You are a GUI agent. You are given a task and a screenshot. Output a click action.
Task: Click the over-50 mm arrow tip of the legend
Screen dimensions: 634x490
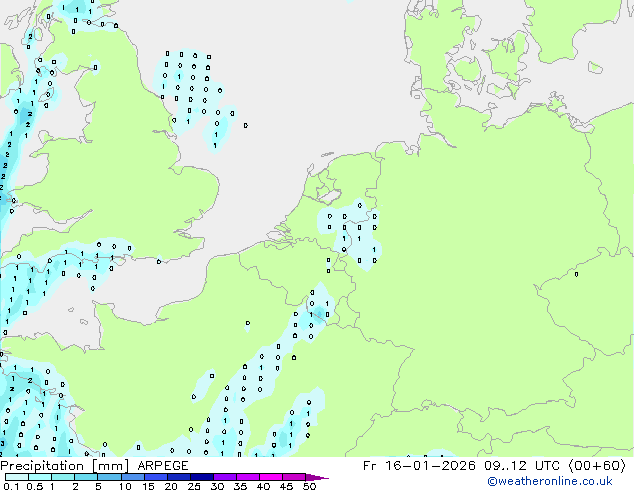pos(317,477)
